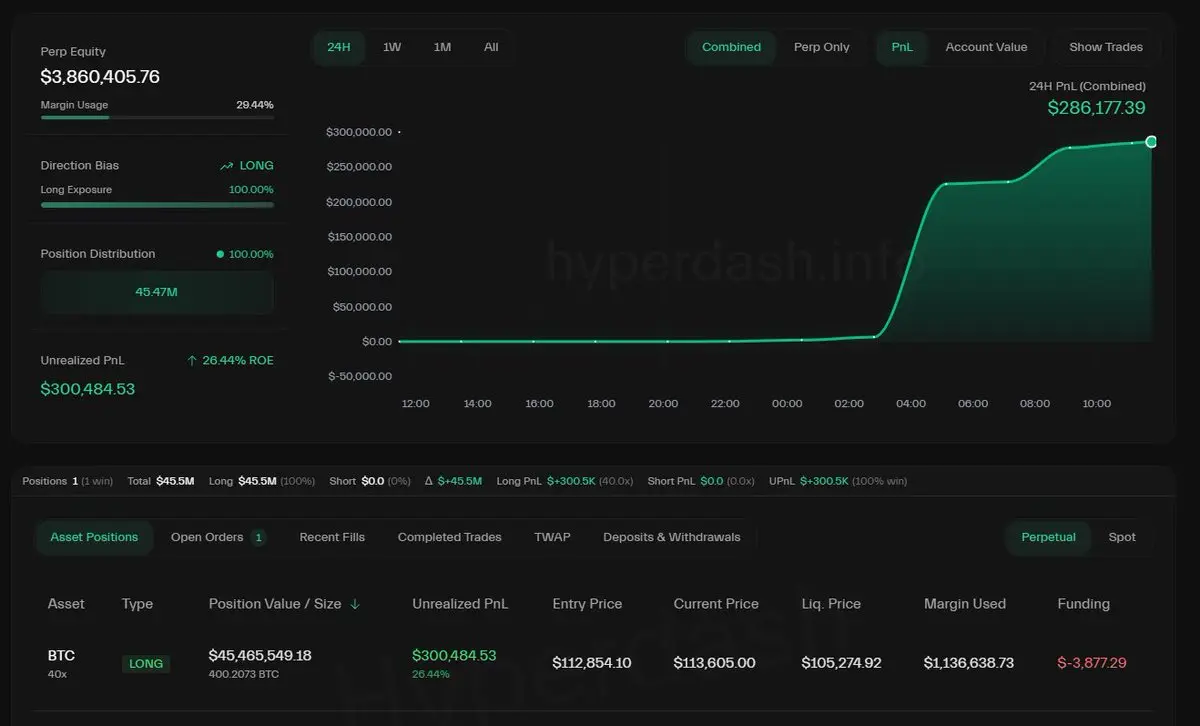Select the 24H time range
Image resolution: width=1200 pixels, height=726 pixels.
coord(339,47)
